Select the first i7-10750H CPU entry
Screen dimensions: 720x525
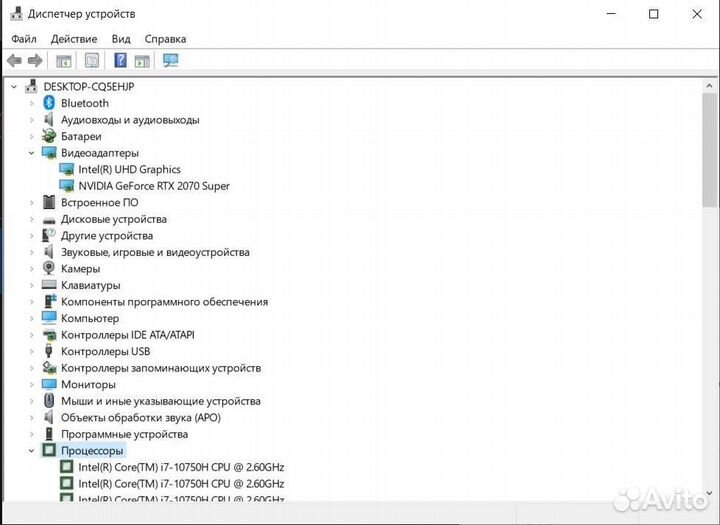(x=181, y=467)
